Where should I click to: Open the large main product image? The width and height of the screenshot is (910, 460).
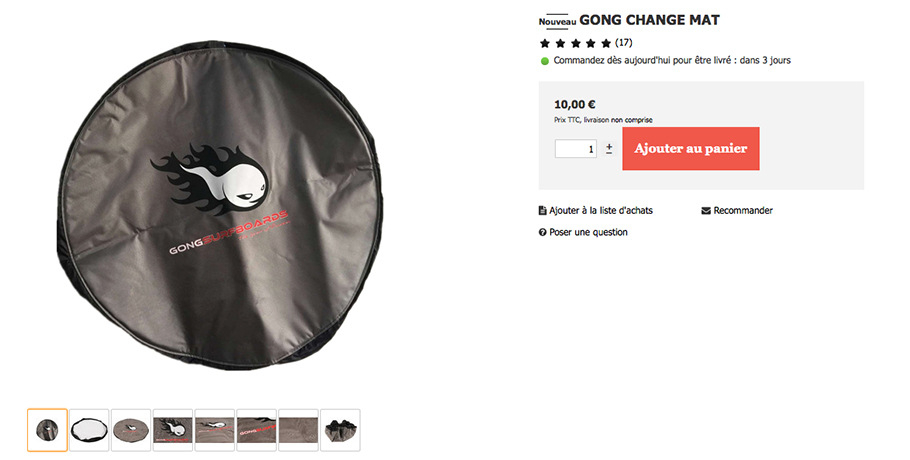(x=221, y=206)
